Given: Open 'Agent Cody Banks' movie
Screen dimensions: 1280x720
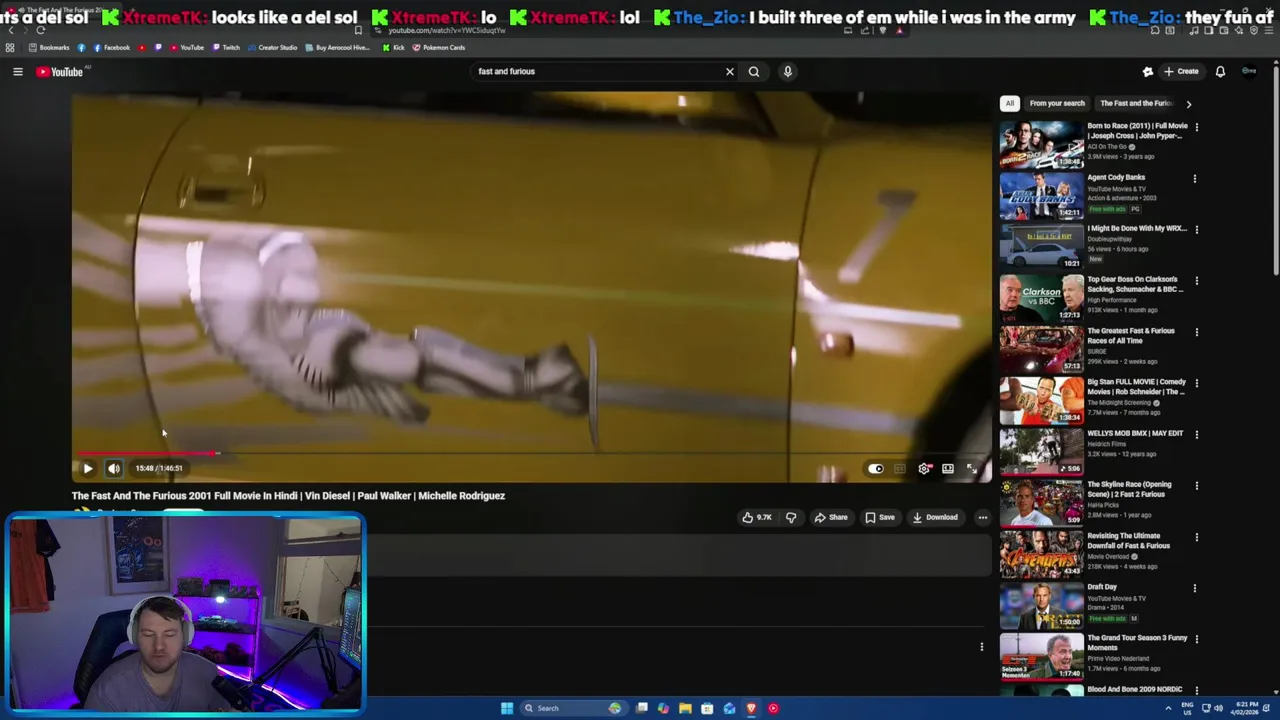Looking at the screenshot, I should [x=1041, y=195].
